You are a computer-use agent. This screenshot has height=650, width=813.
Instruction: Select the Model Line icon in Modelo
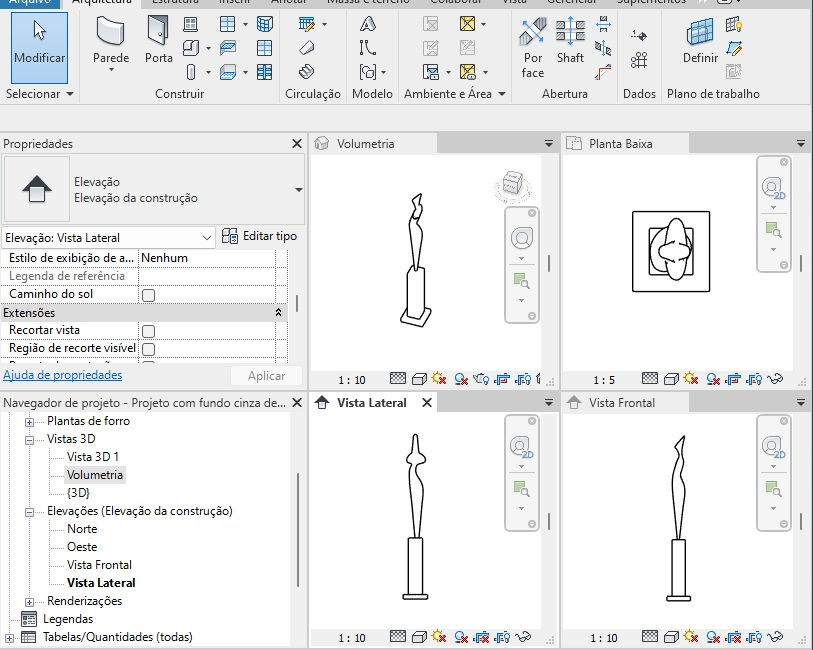[368, 48]
